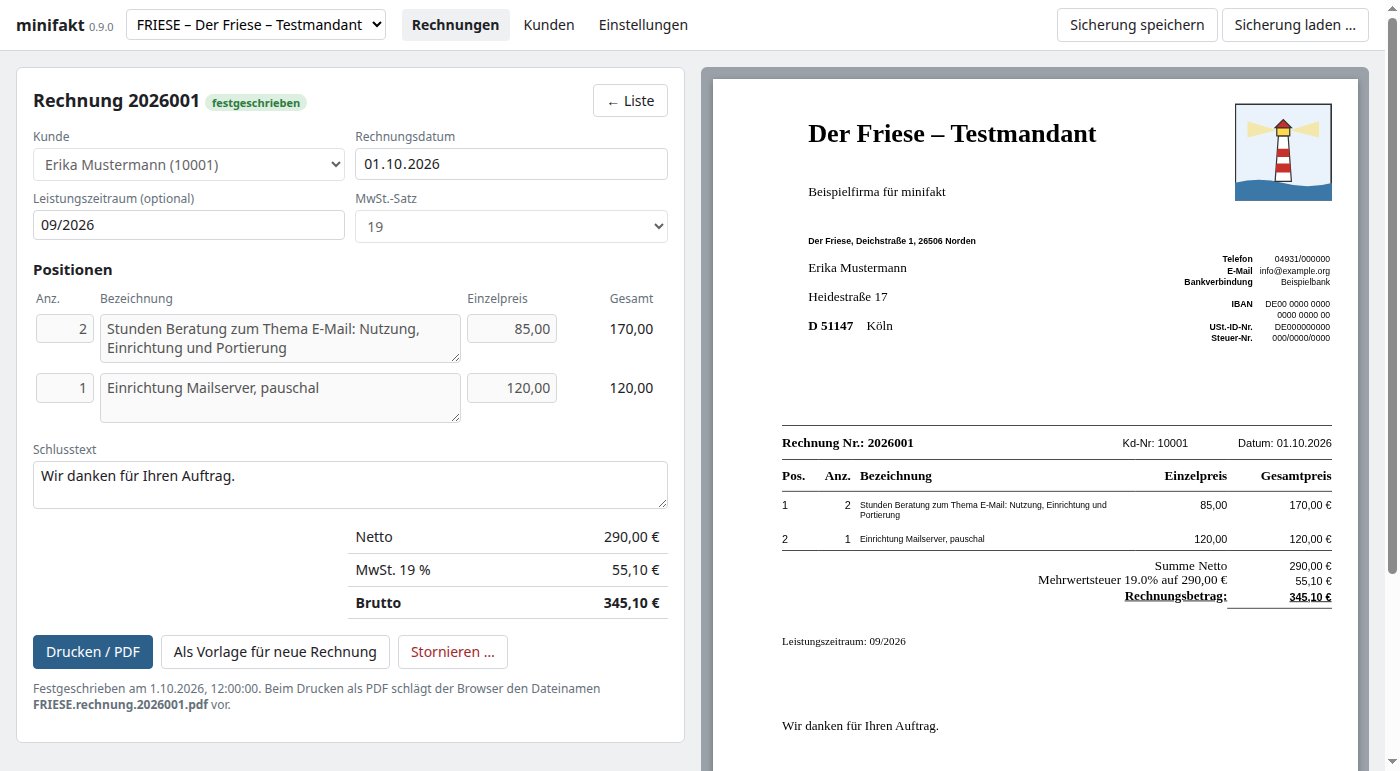
Task: Click the preview email info@example.org
Action: (1295, 271)
